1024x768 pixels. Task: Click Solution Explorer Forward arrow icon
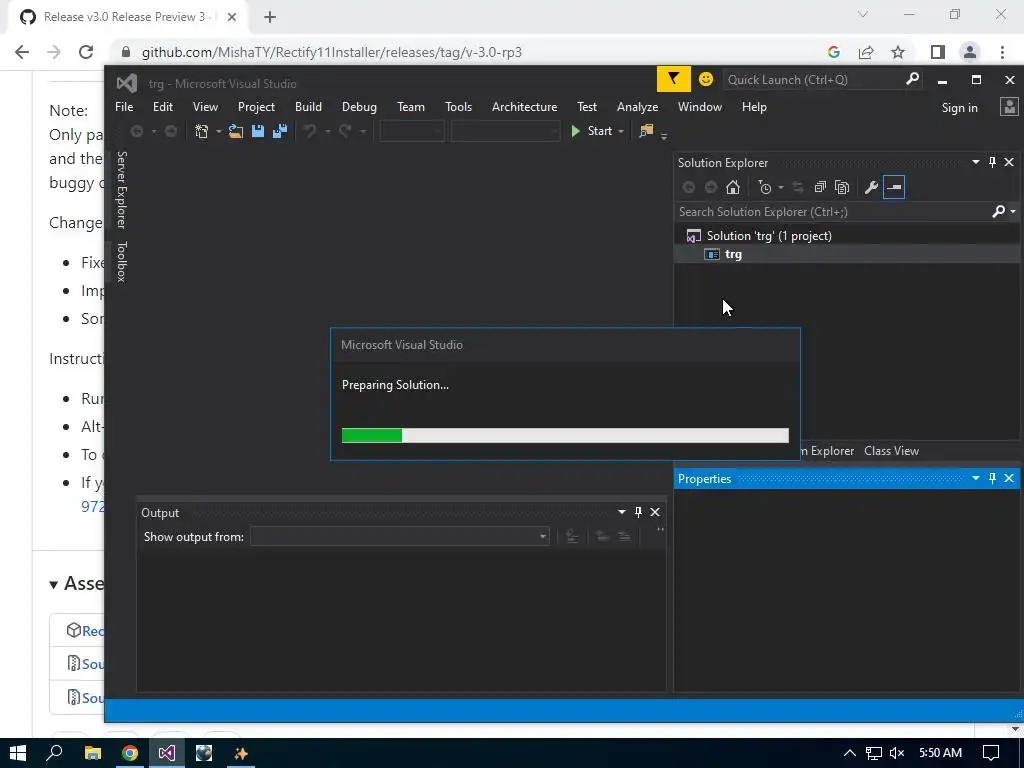click(x=711, y=187)
